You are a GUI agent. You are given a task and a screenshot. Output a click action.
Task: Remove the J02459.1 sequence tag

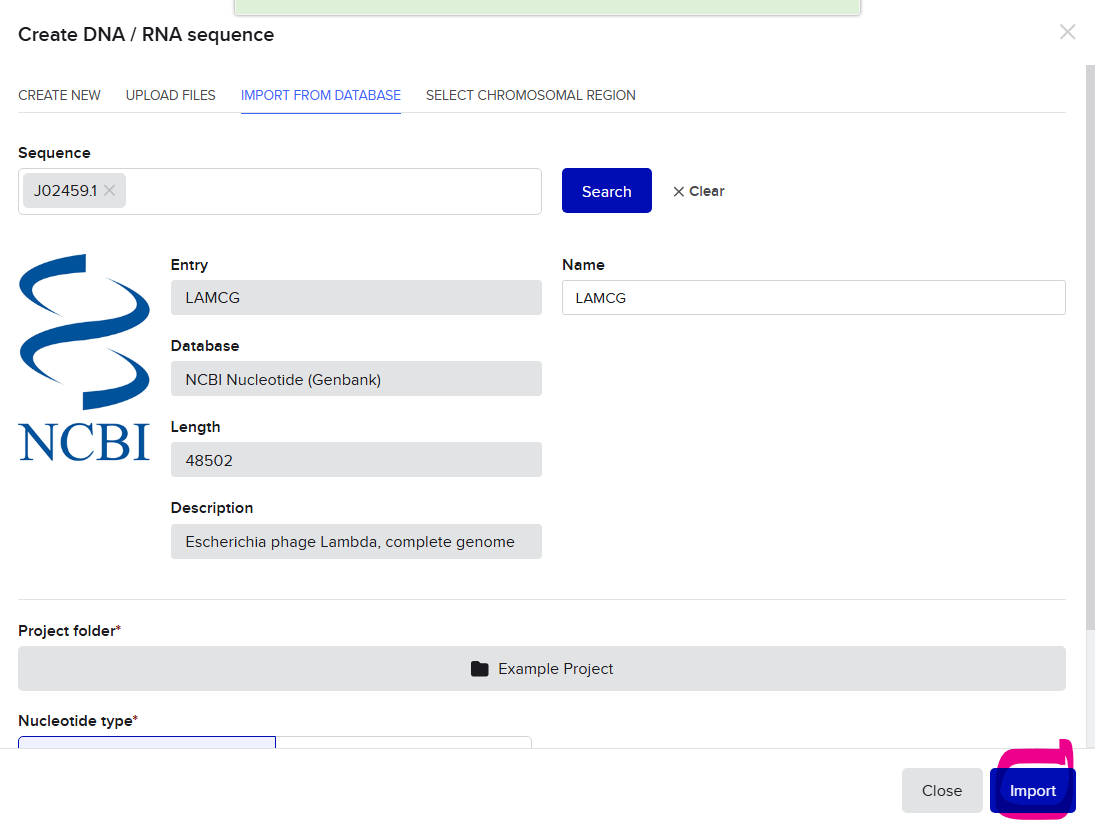tap(110, 191)
